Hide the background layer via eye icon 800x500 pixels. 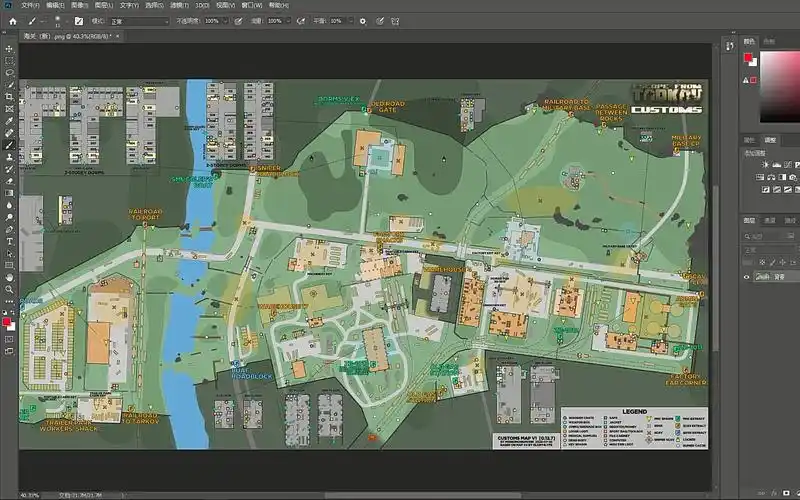[x=746, y=277]
